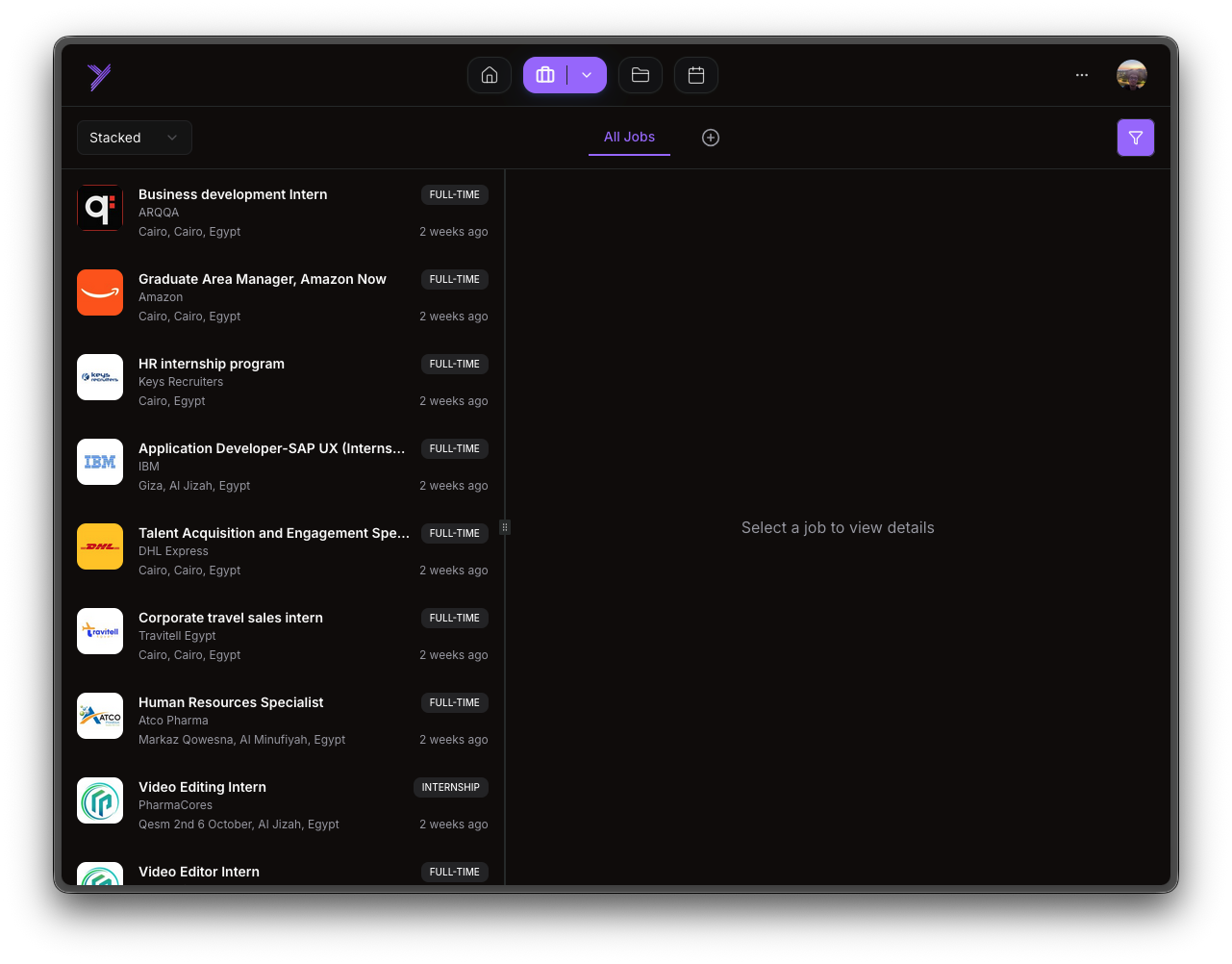Open the Stacked view dropdown
Image resolution: width=1232 pixels, height=964 pixels.
(x=134, y=138)
